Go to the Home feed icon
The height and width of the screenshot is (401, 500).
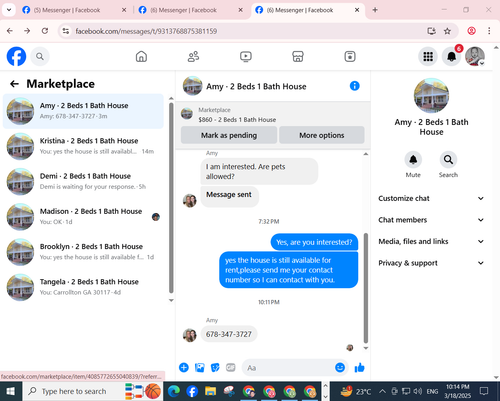click(141, 56)
